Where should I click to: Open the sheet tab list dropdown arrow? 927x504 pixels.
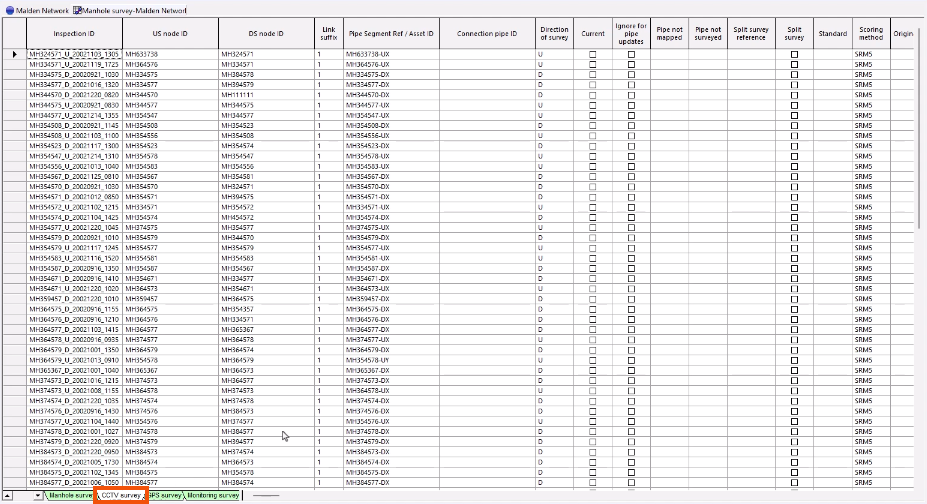click(x=37, y=495)
